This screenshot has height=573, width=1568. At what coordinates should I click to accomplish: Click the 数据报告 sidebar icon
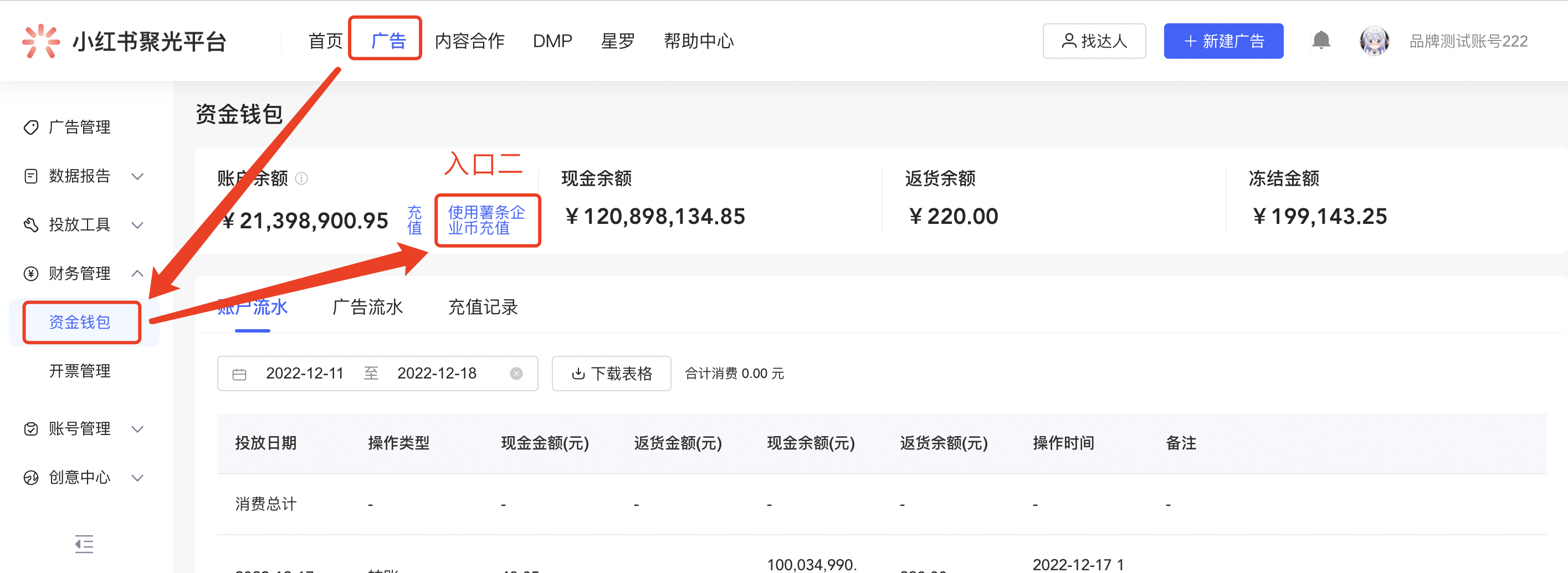click(x=31, y=176)
